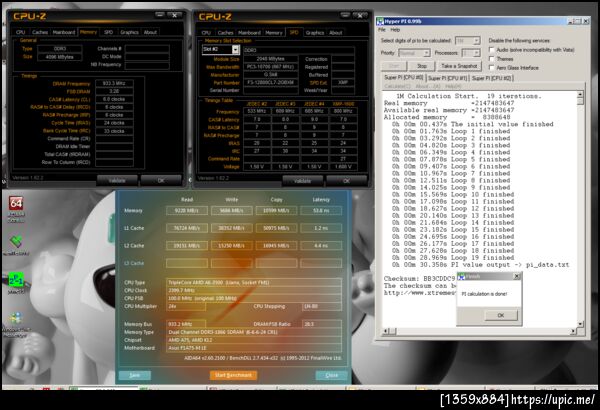Viewport: 600px width, 410px height.
Task: Open the Help menu in Hyper PI
Action: pos(395,29)
